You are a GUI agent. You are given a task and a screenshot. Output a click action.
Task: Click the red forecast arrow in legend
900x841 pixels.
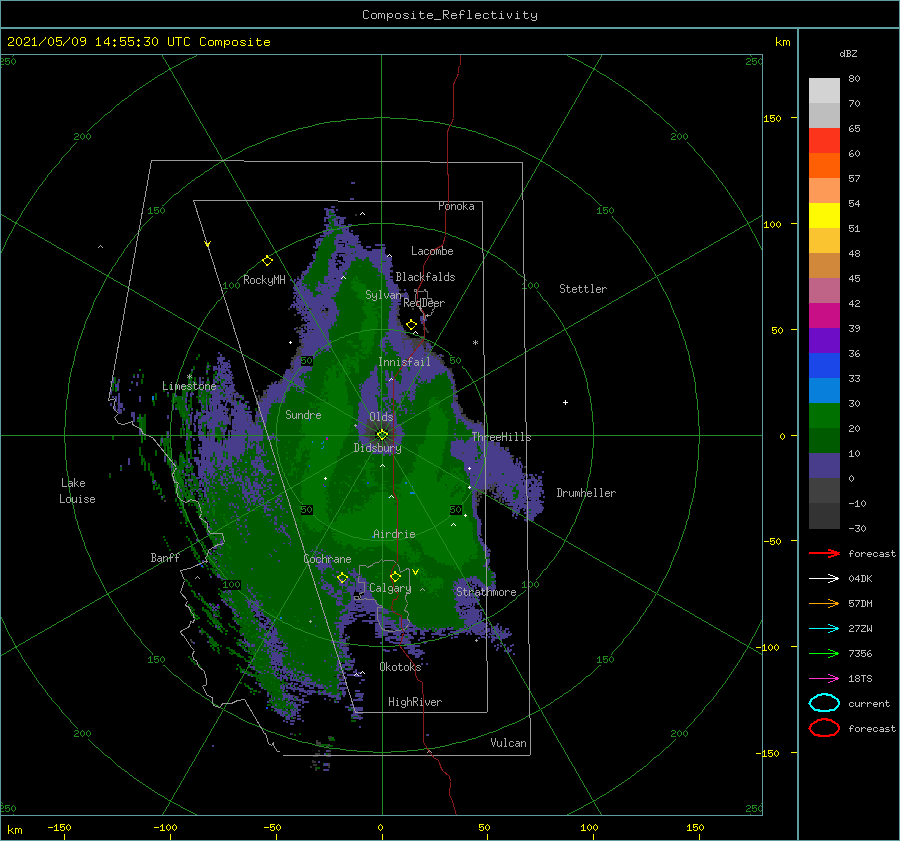tap(824, 553)
